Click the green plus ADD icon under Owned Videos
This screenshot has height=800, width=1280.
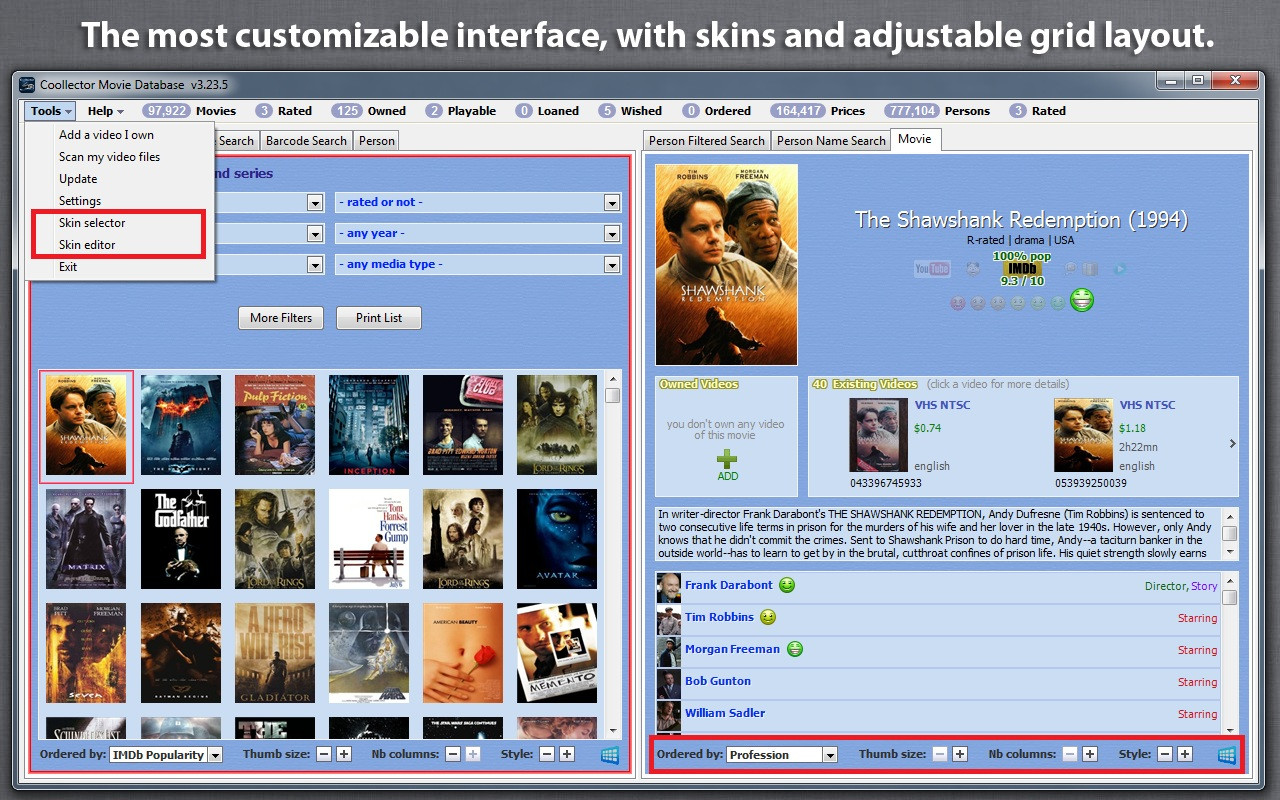pos(727,459)
